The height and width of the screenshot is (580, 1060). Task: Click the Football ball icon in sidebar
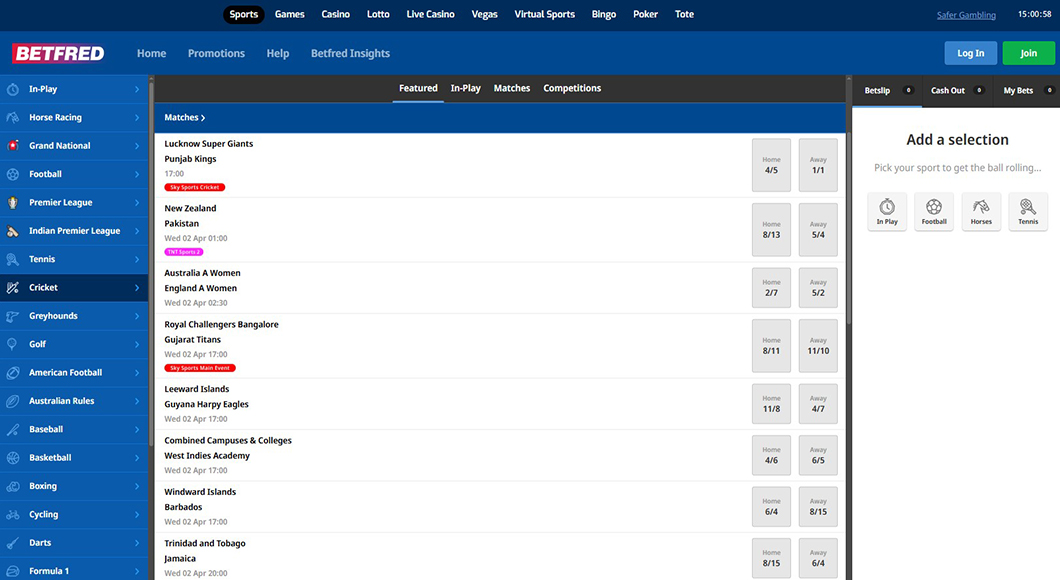(x=13, y=174)
